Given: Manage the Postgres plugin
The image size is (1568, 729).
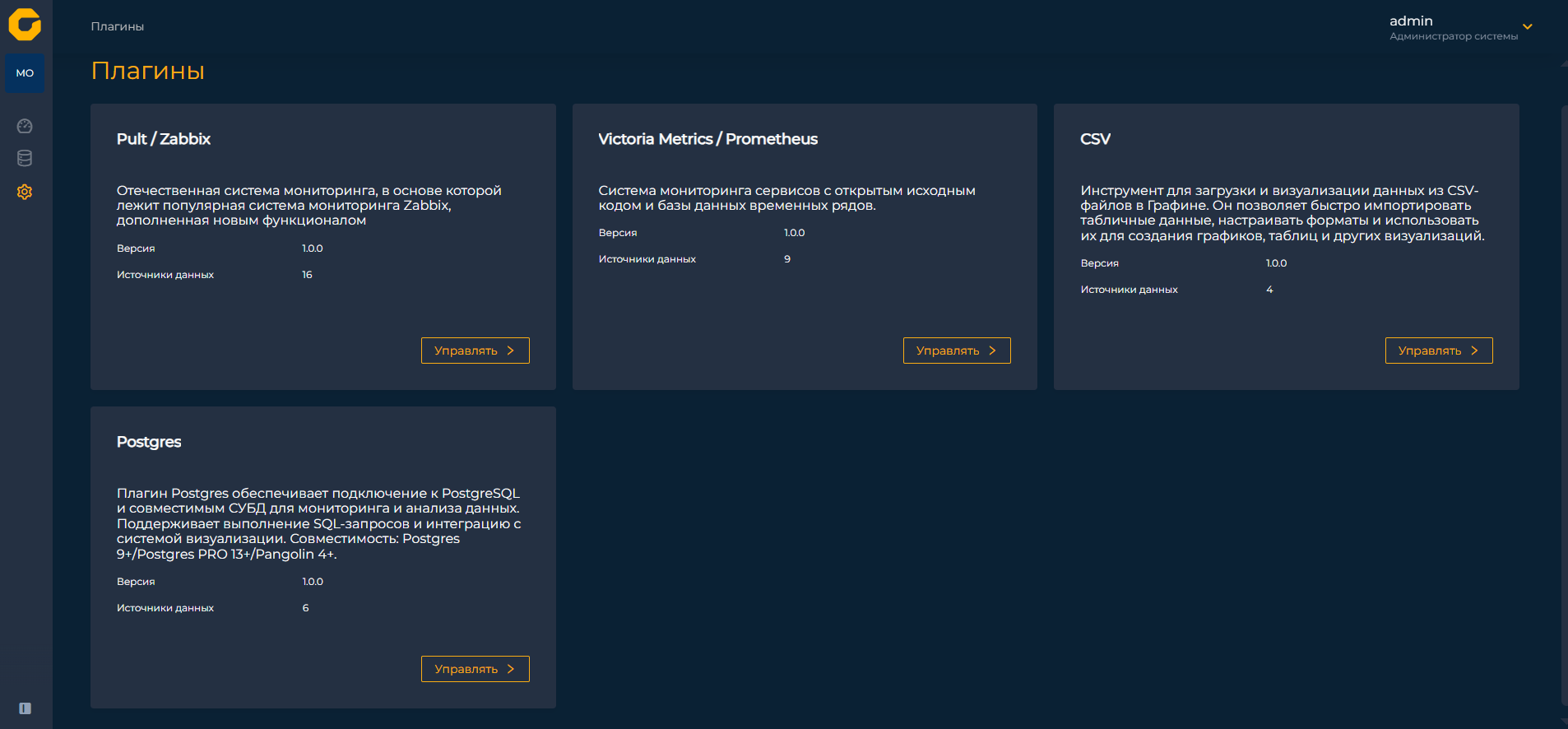Looking at the screenshot, I should tap(475, 669).
